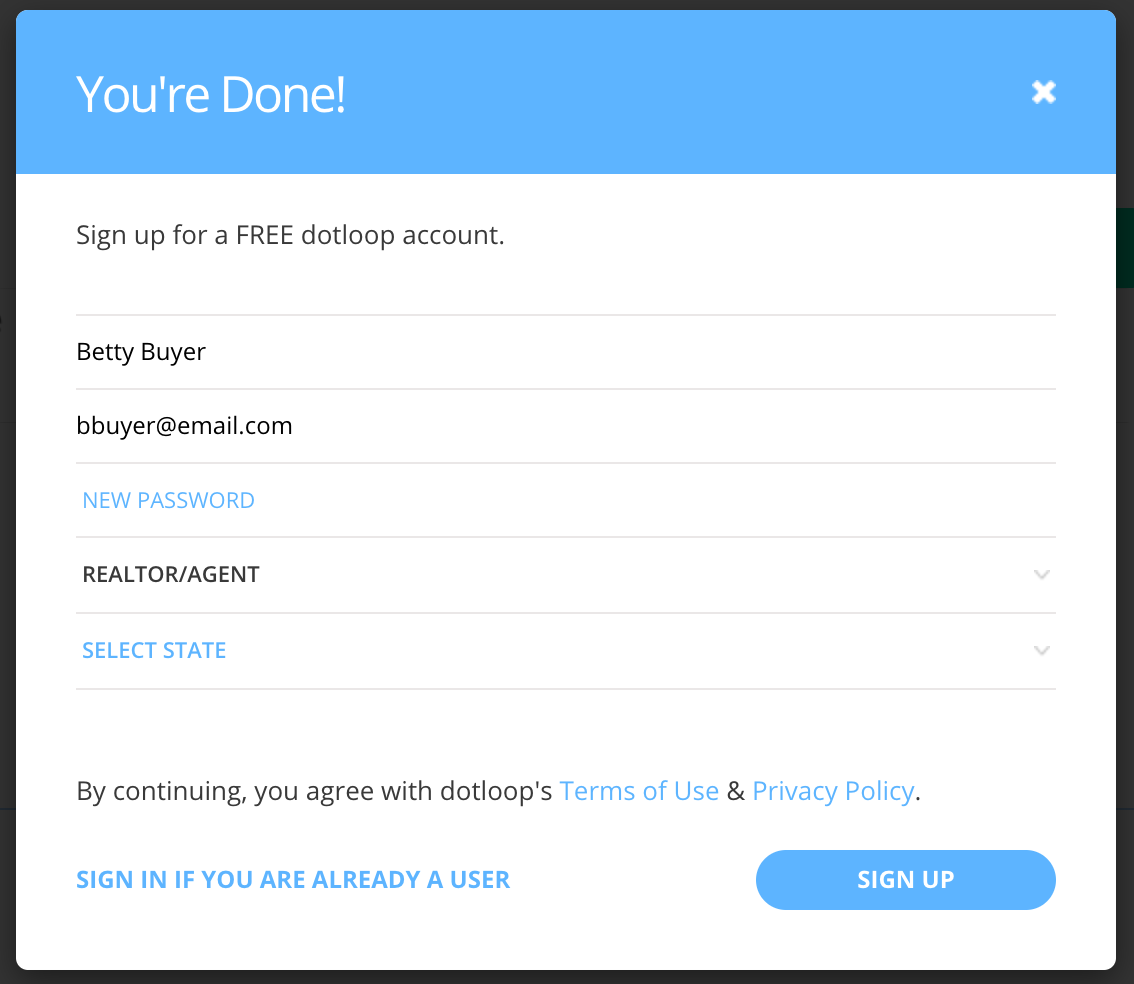1134x984 pixels.
Task: Click the ampersand between the policy links
Action: click(x=736, y=791)
